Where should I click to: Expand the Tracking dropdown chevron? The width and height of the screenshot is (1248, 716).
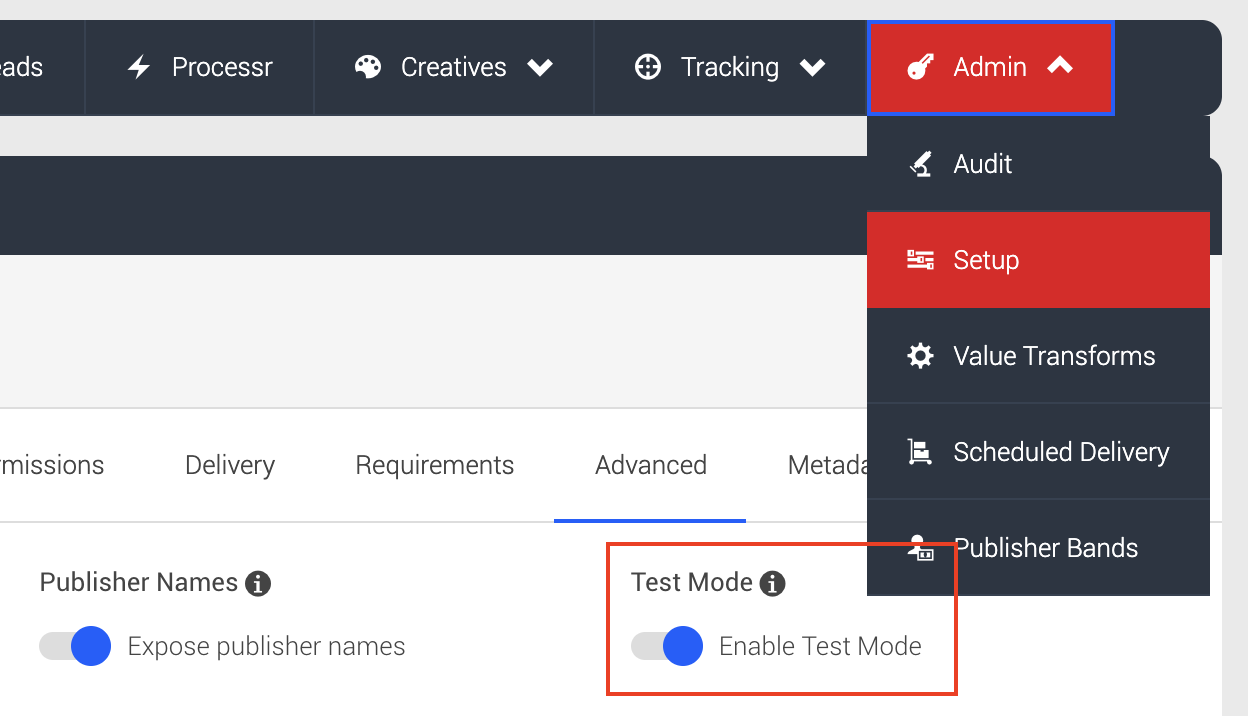point(812,67)
